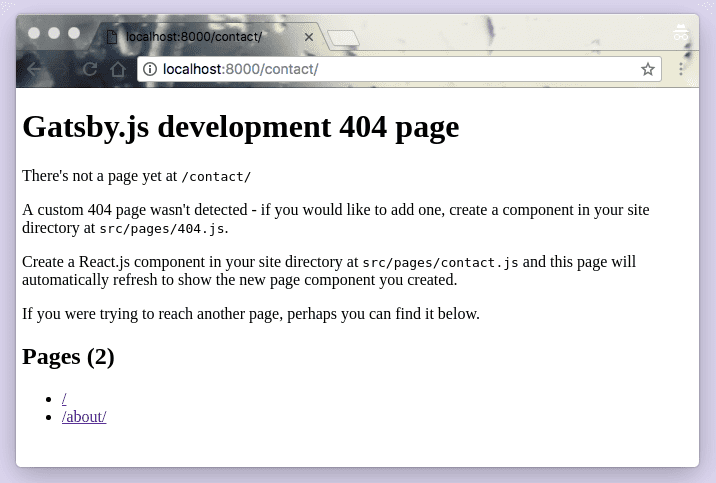Reload the page with the refresh icon
716x483 pixels.
(x=90, y=69)
